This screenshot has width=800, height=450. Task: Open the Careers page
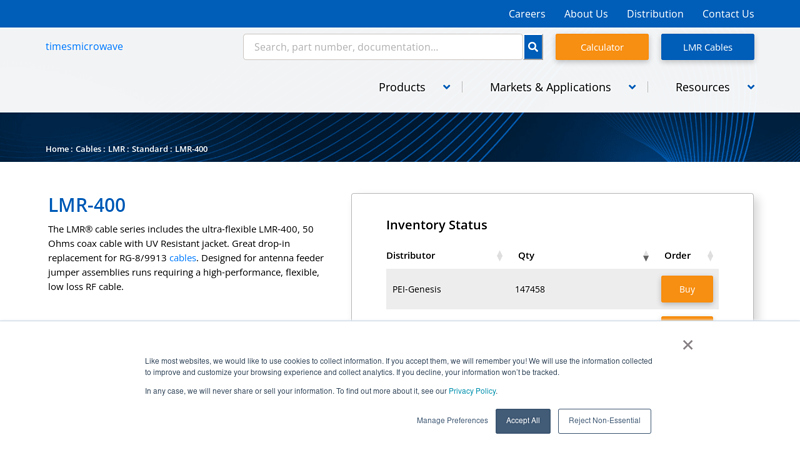(526, 14)
